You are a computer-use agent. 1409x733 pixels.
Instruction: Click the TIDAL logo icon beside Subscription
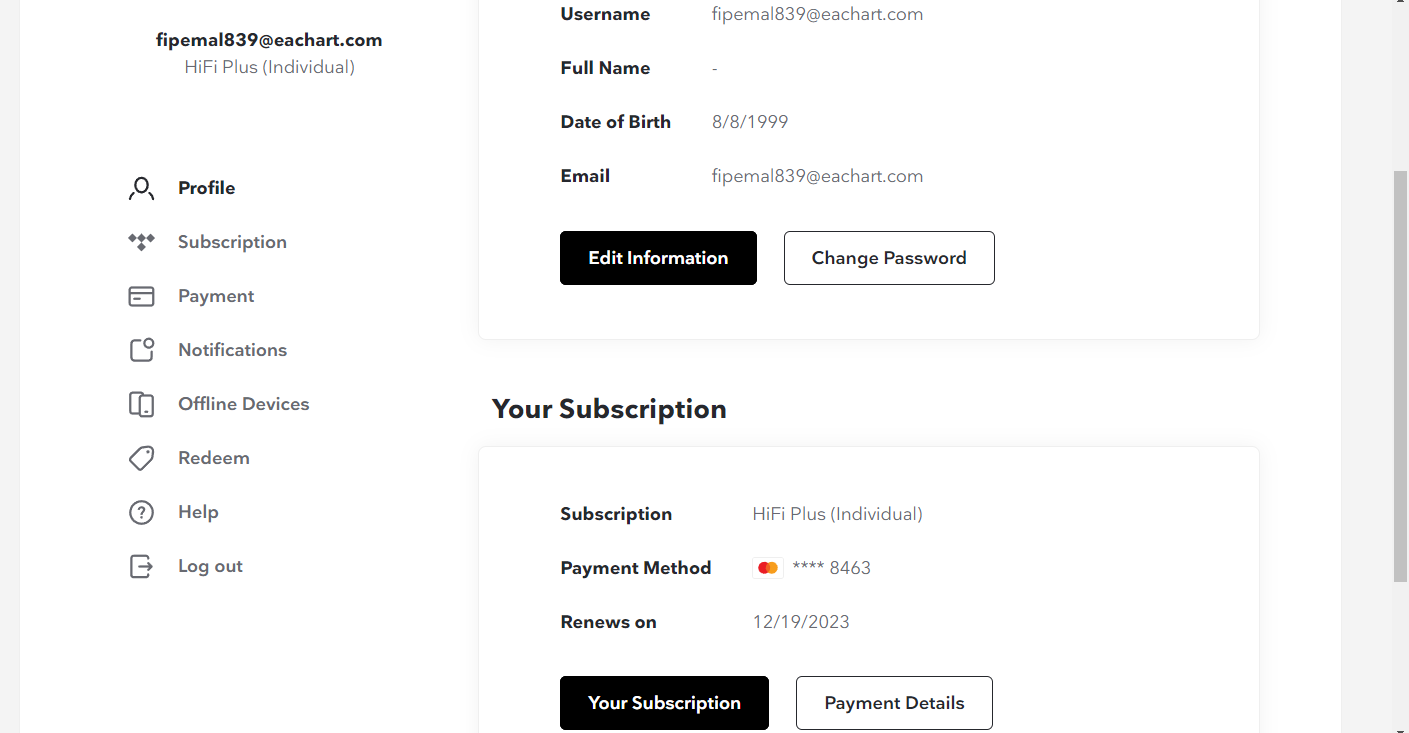pyautogui.click(x=141, y=242)
